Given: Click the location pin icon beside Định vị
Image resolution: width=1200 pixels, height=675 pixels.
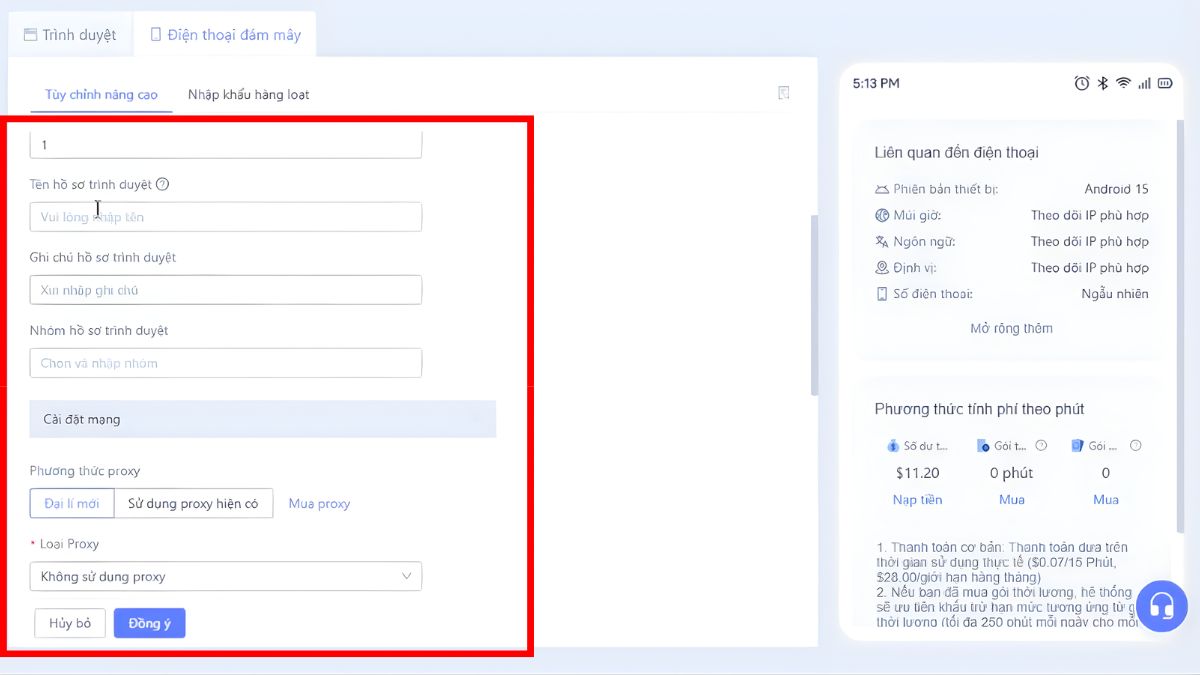Looking at the screenshot, I should [x=882, y=267].
